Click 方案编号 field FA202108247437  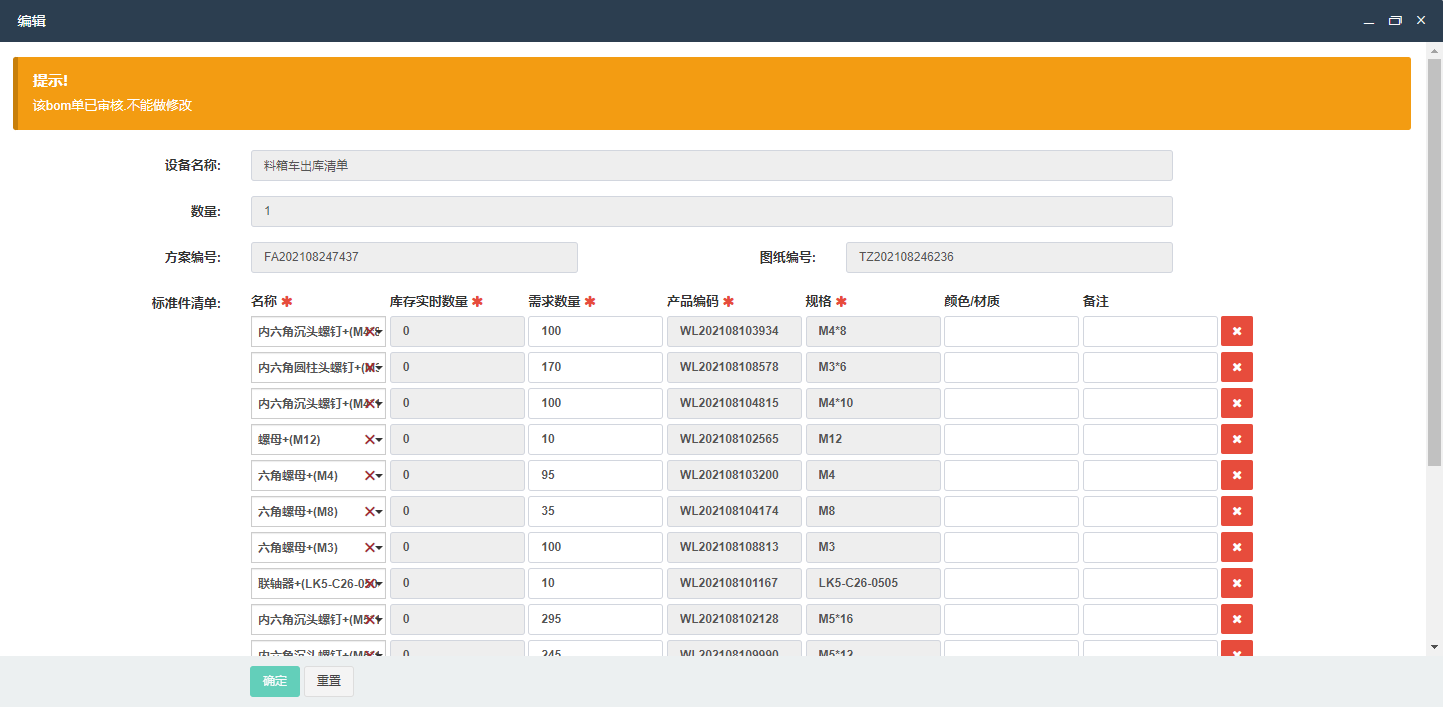point(414,257)
